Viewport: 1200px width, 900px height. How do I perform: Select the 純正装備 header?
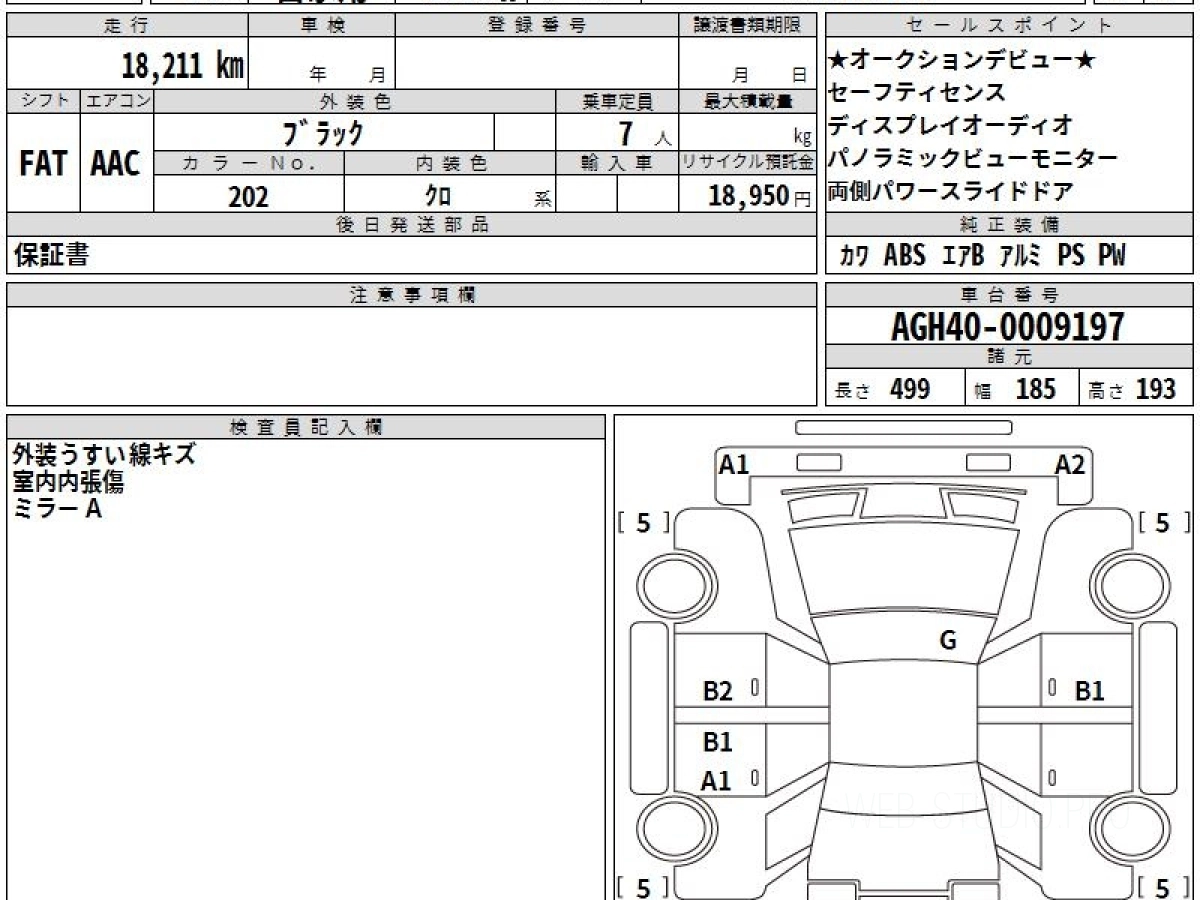point(1010,225)
